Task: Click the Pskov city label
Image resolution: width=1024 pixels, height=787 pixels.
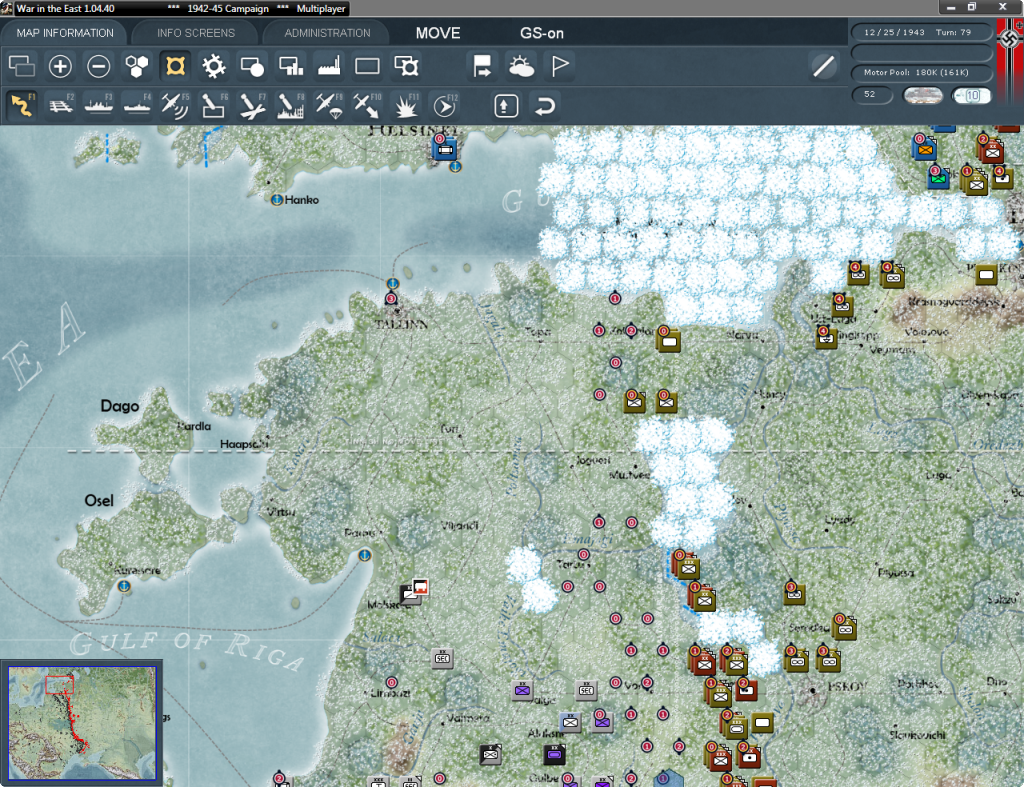Action: click(x=847, y=687)
